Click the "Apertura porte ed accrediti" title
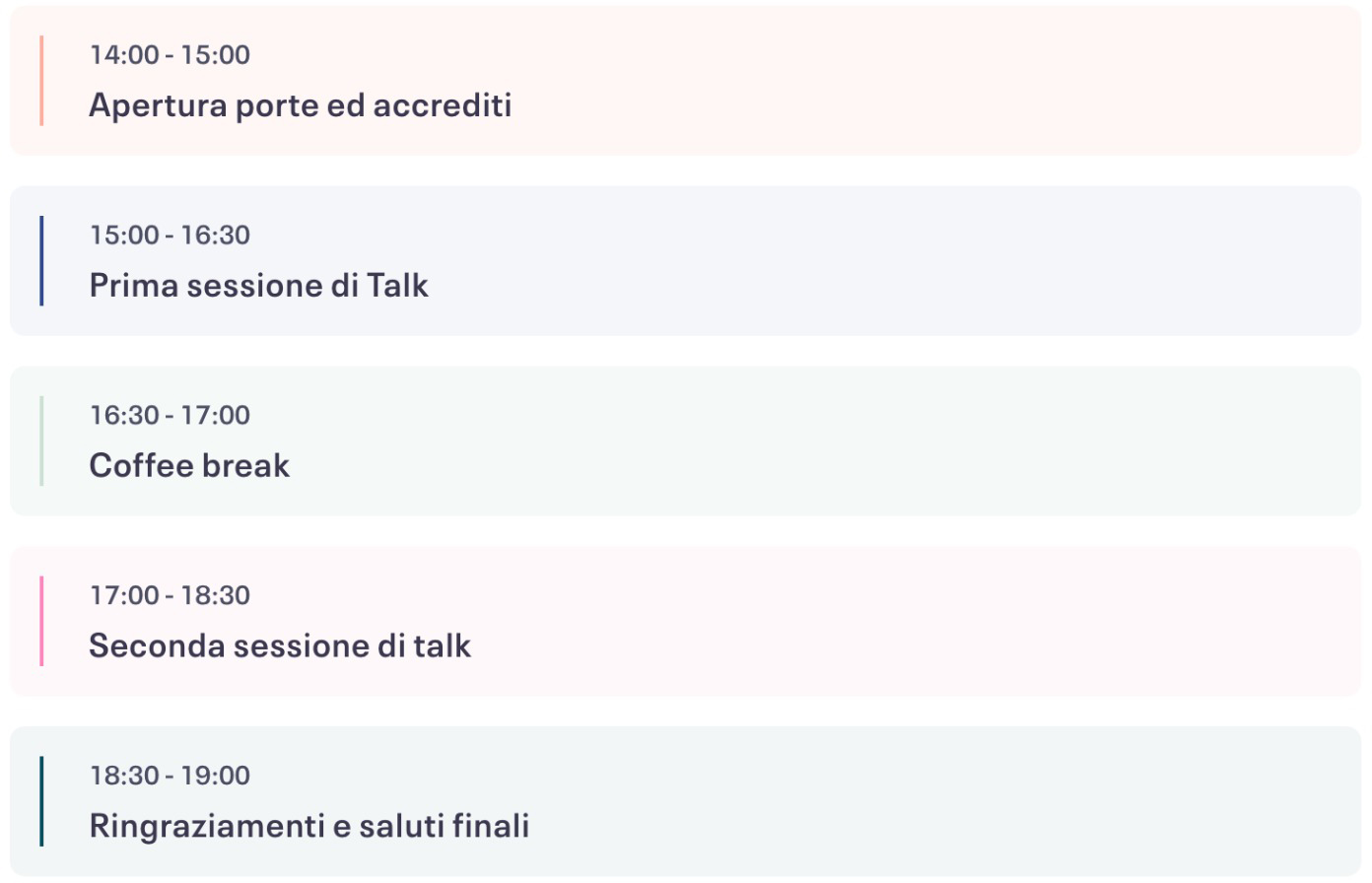 pos(300,105)
